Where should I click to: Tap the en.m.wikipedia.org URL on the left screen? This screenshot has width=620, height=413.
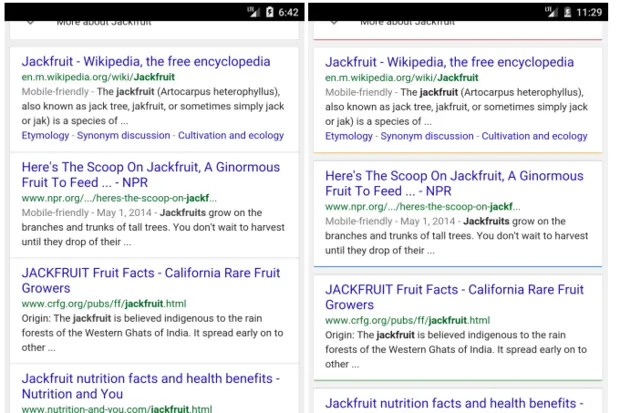98,77
